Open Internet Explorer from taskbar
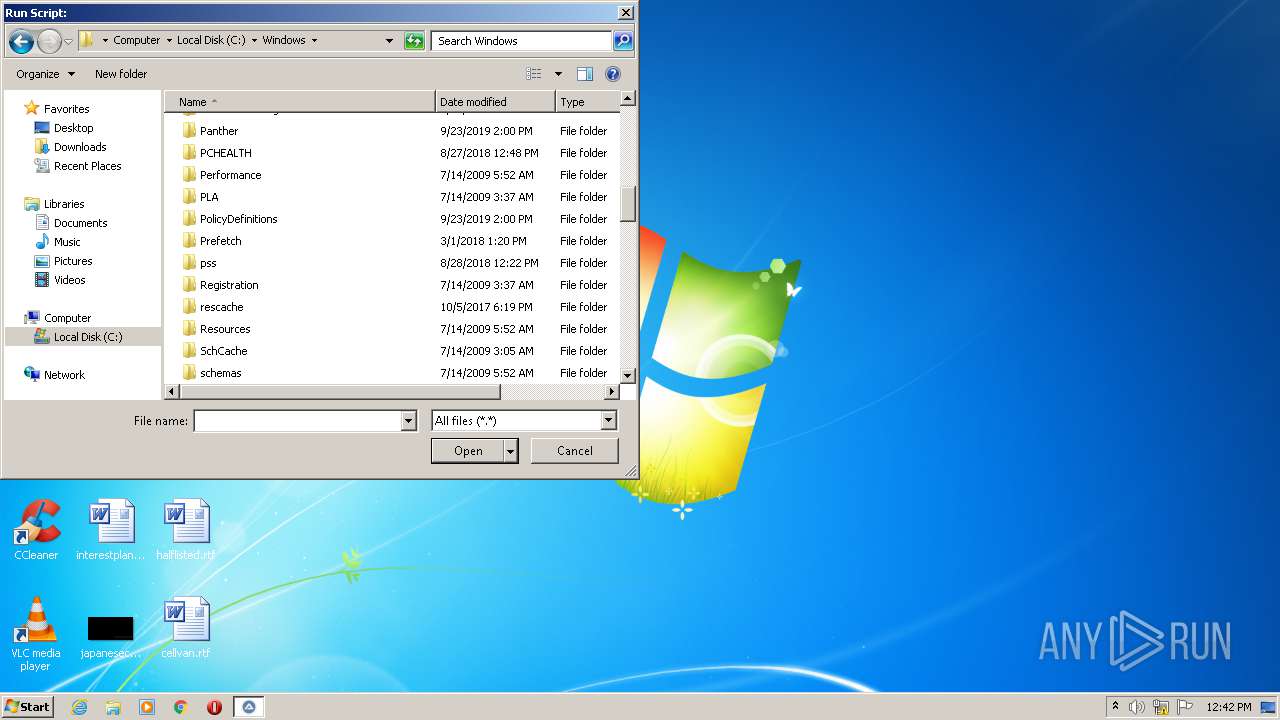 coord(79,707)
